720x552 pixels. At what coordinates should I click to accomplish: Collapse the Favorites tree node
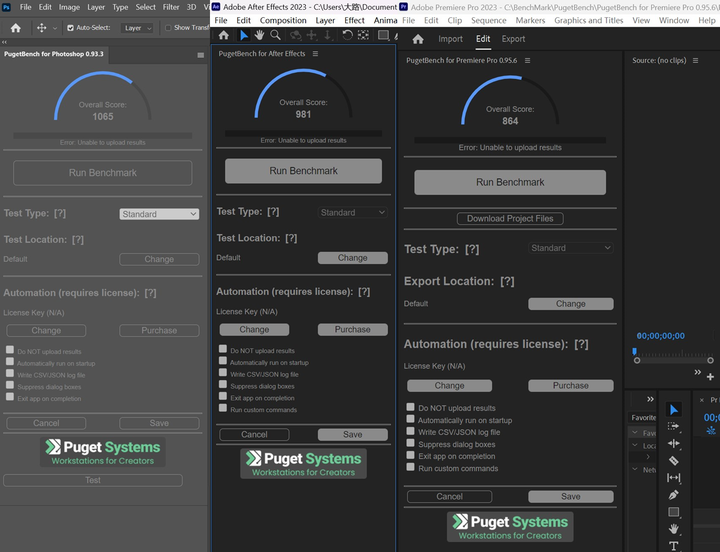[x=635, y=433]
